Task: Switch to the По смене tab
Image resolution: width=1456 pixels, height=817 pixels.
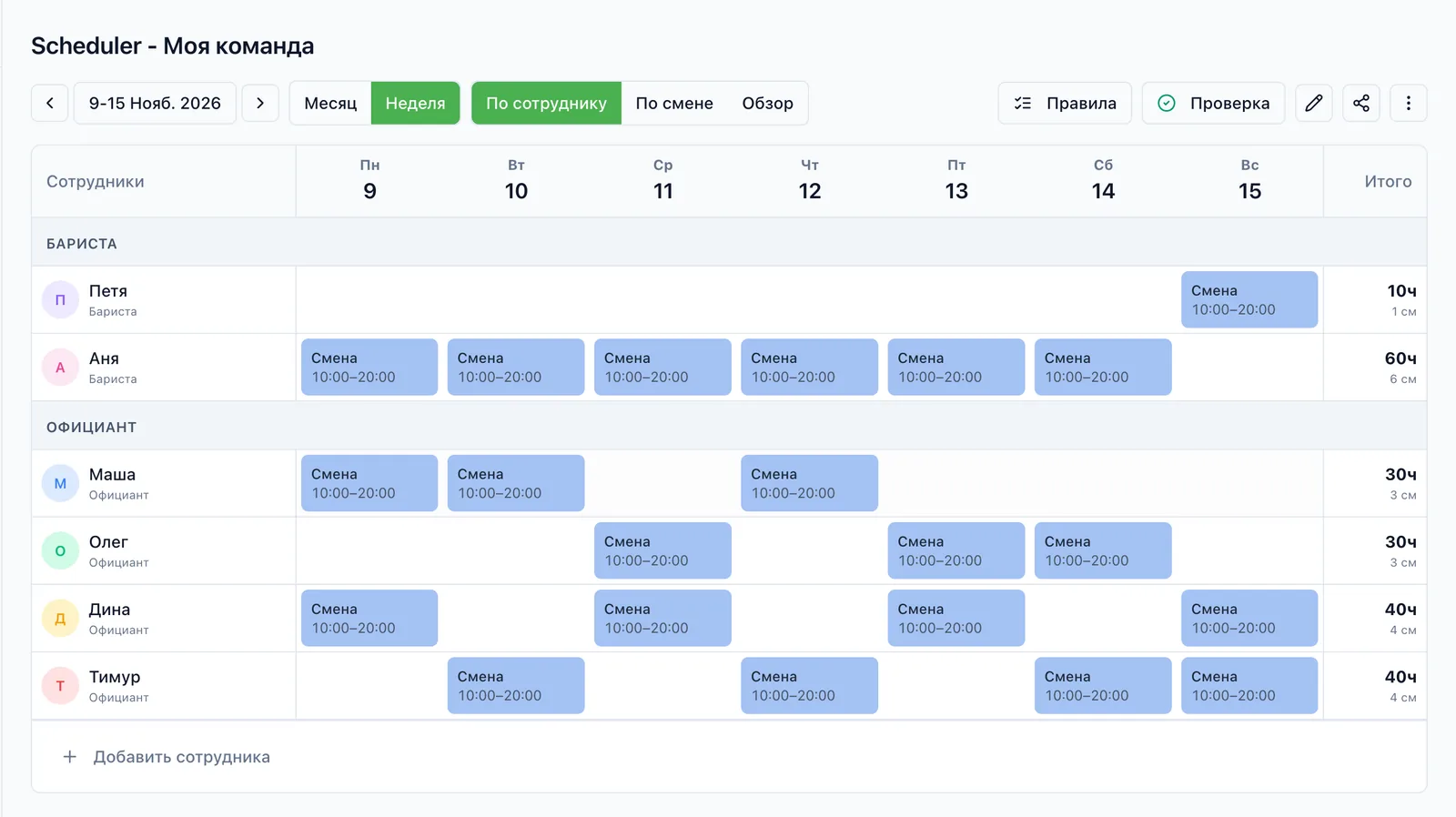Action: point(674,103)
